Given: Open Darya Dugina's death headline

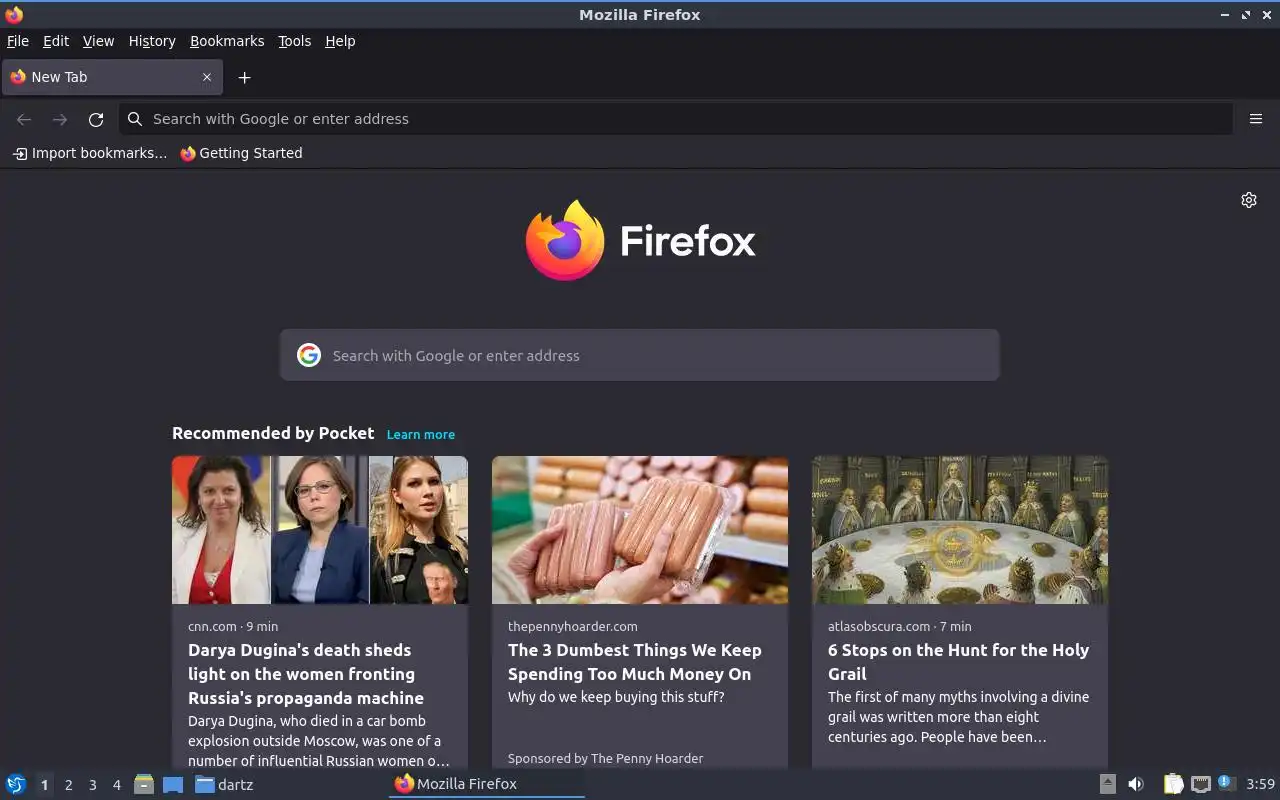Looking at the screenshot, I should point(306,674).
